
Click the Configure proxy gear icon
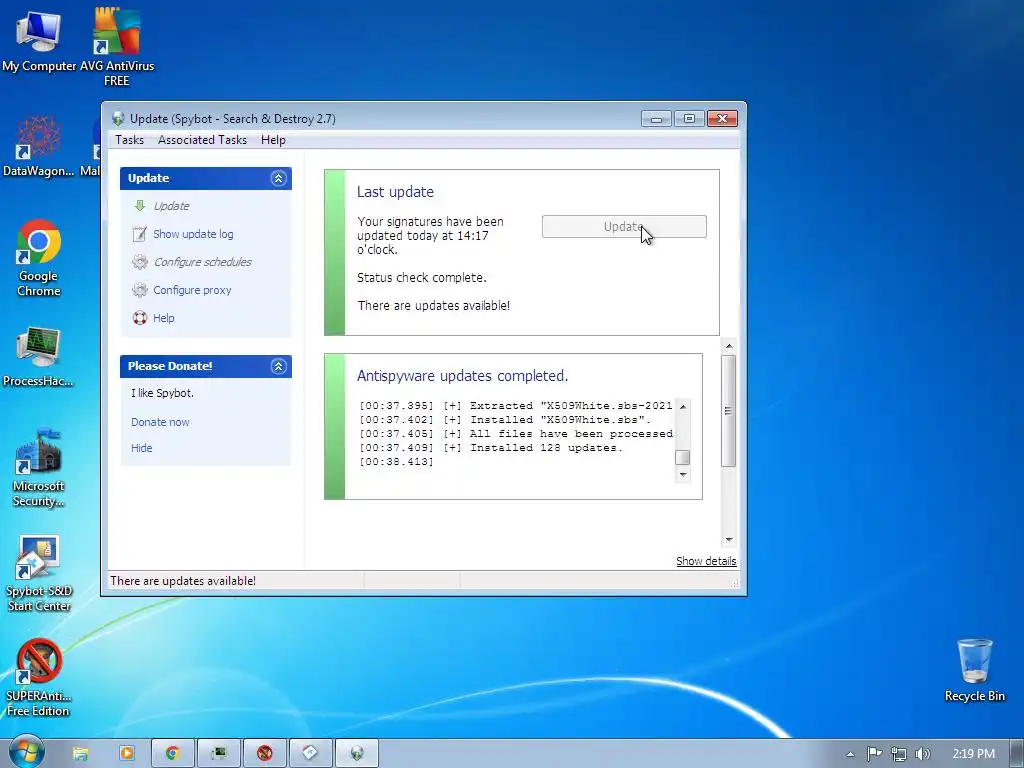tap(139, 290)
